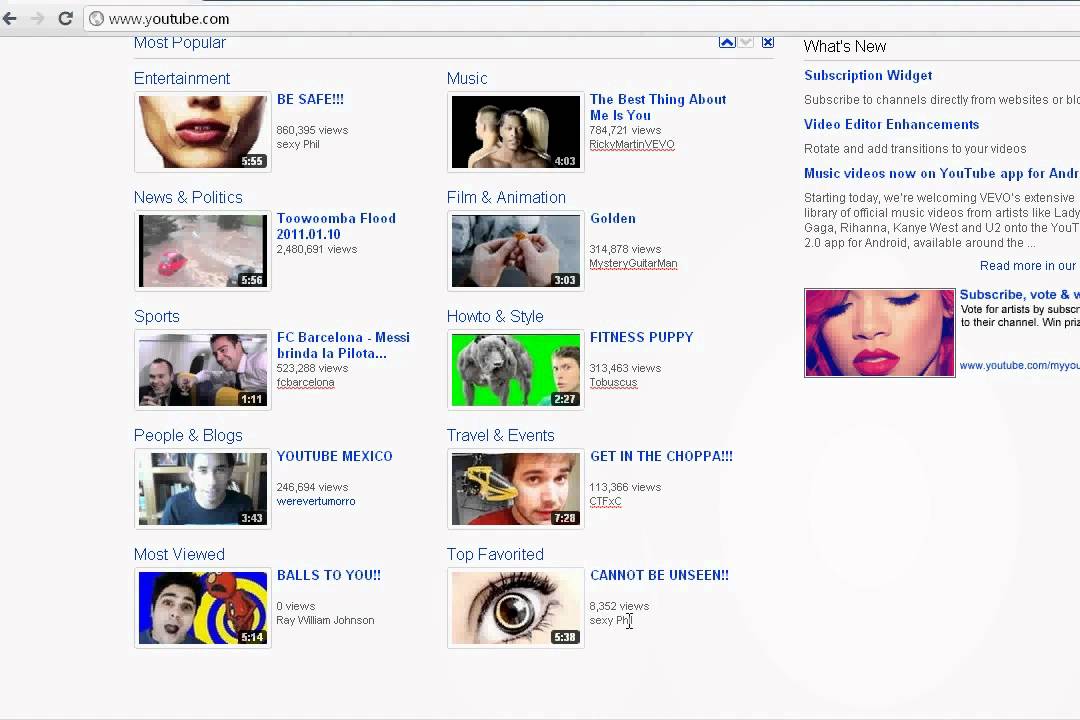Screen dimensions: 1080x720
Task: Click the Rihanna promo image
Action: click(x=880, y=333)
